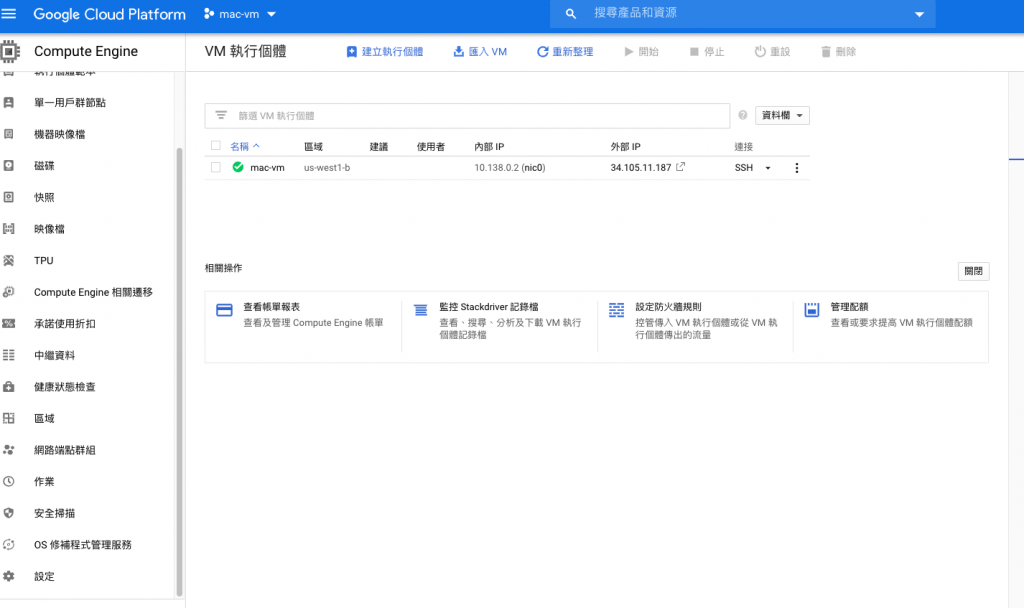Click 匯入 VM import button
The image size is (1024, 608).
(x=480, y=52)
